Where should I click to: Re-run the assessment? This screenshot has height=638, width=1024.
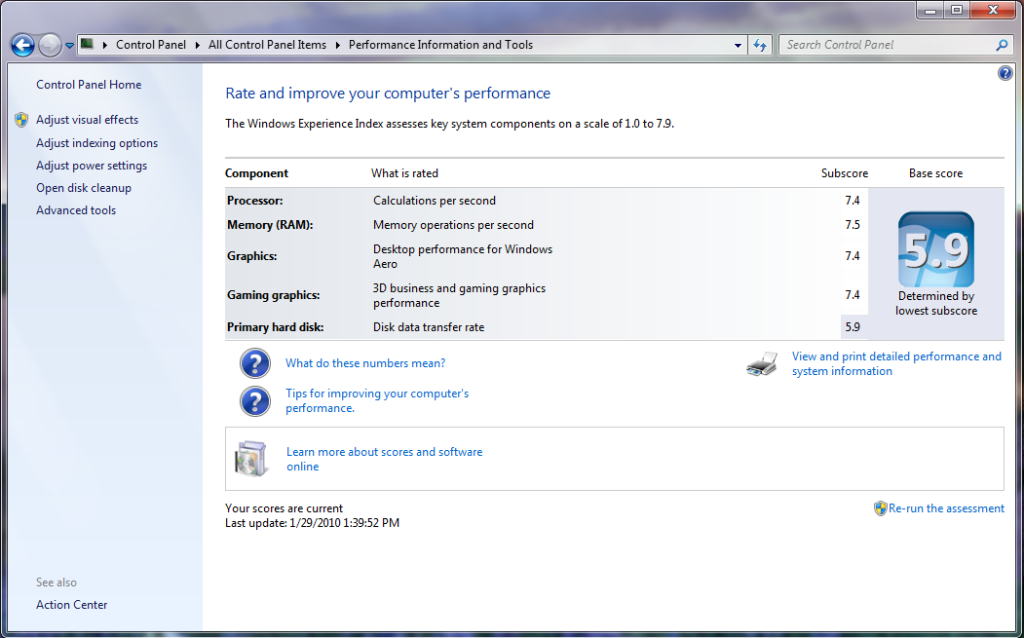pos(945,508)
